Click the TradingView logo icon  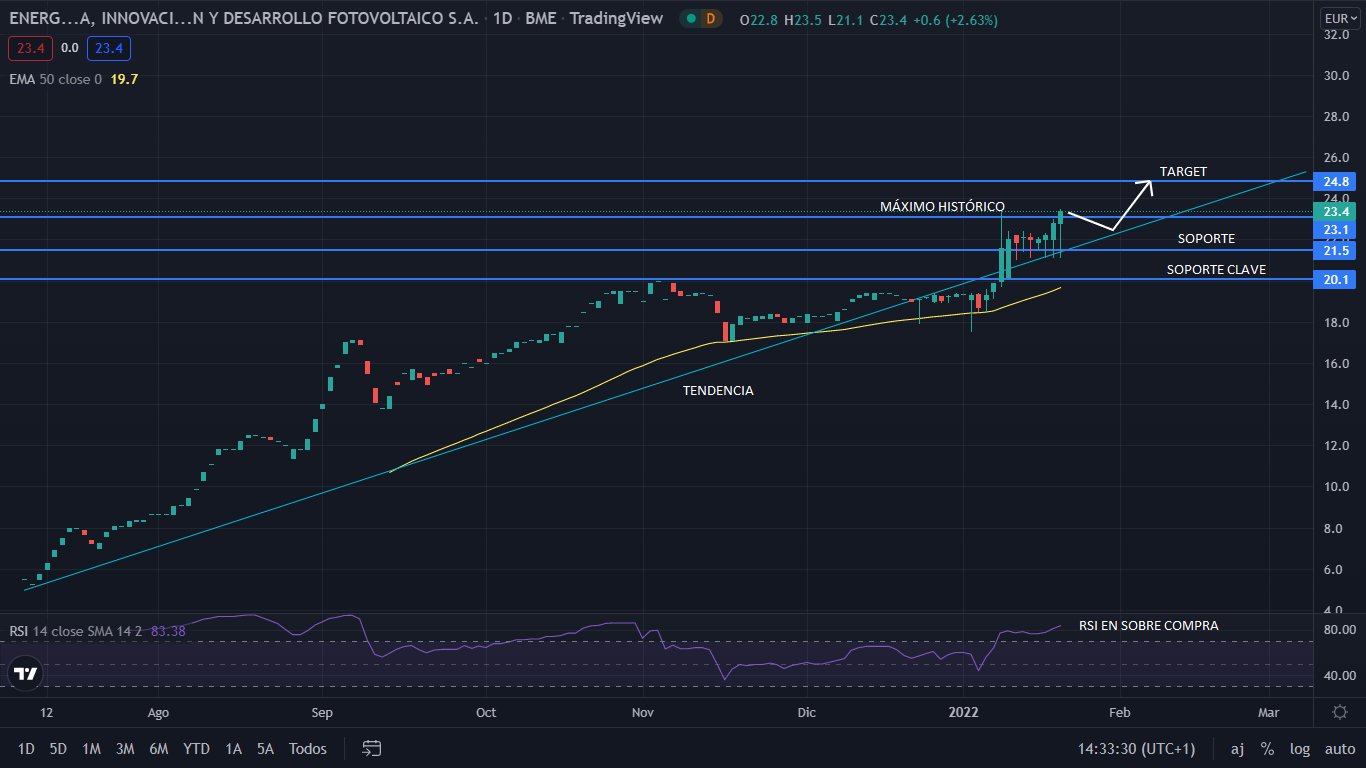pos(26,673)
